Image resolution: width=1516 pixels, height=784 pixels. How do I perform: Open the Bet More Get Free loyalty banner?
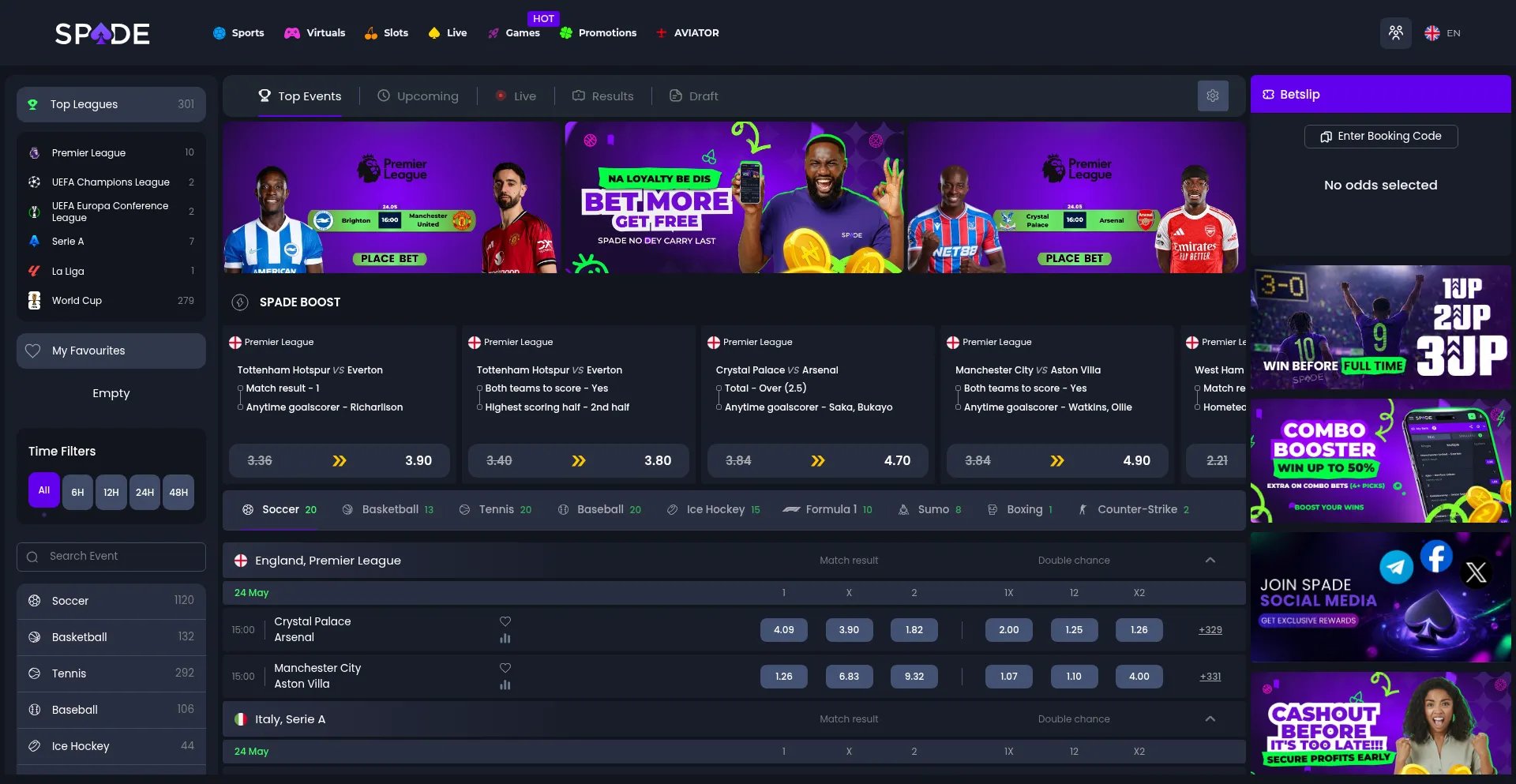[x=734, y=197]
